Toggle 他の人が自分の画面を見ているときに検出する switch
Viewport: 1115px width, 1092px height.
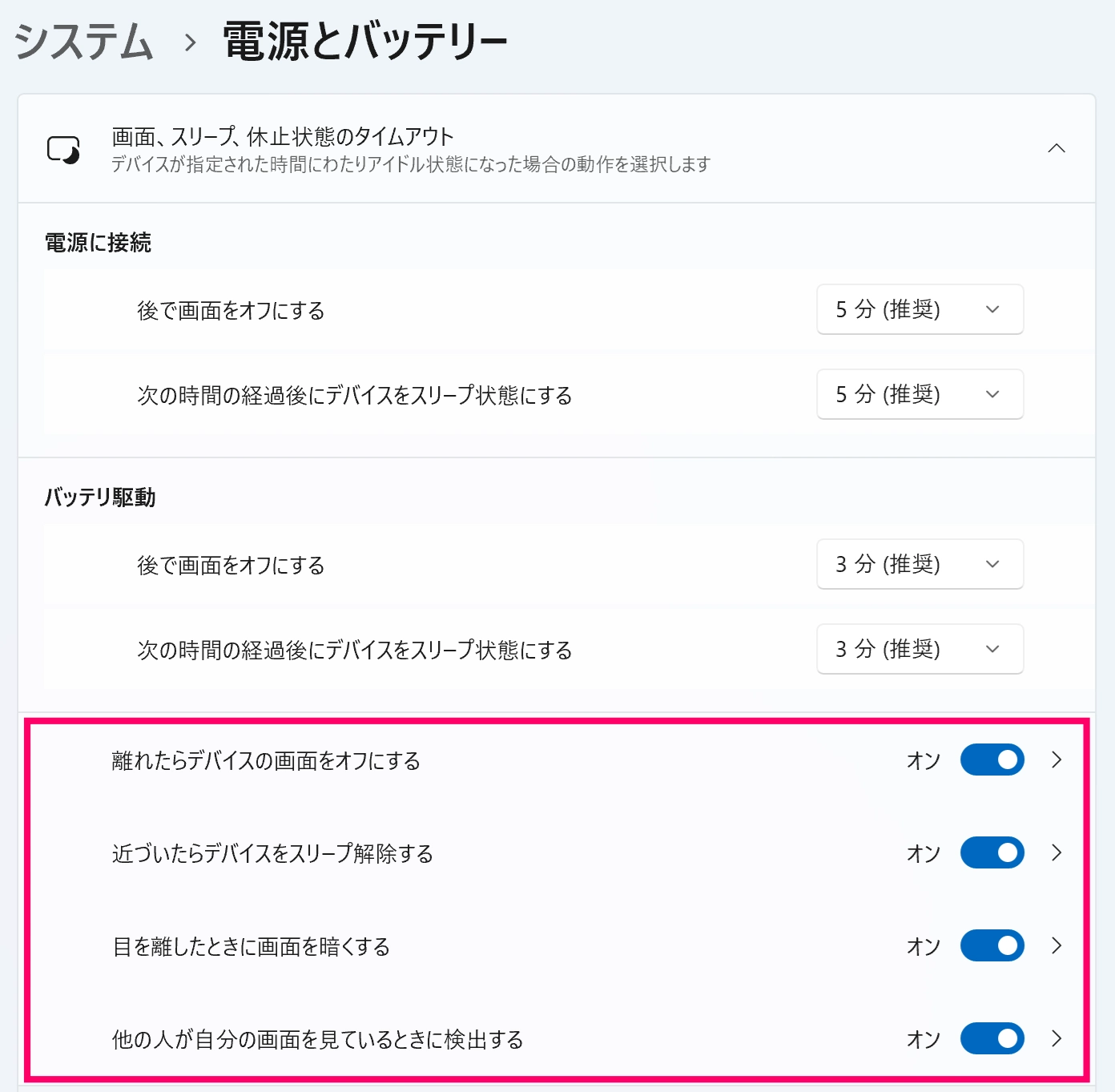pyautogui.click(x=992, y=1038)
